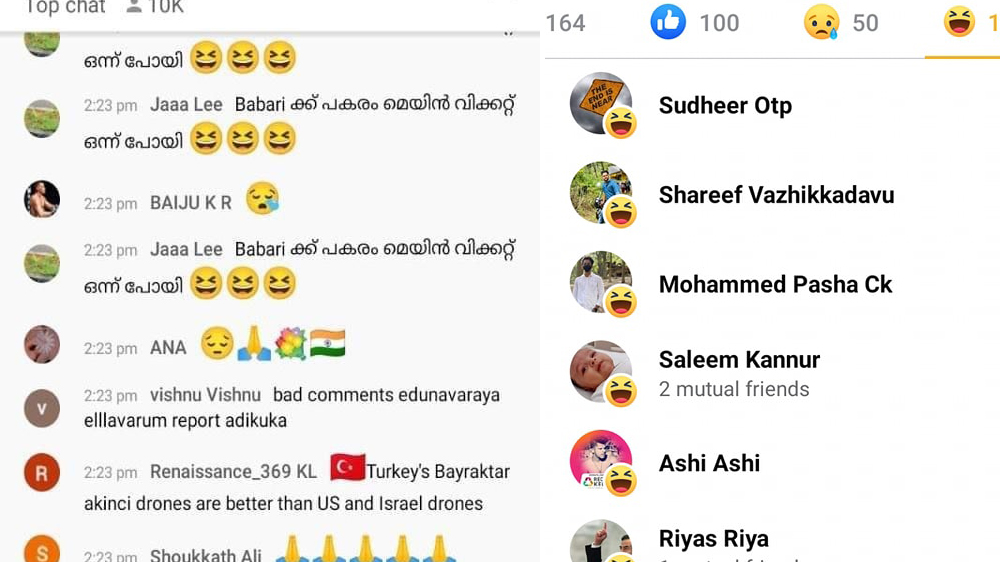Click vishnu Vishnu's V avatar icon

(x=42, y=408)
